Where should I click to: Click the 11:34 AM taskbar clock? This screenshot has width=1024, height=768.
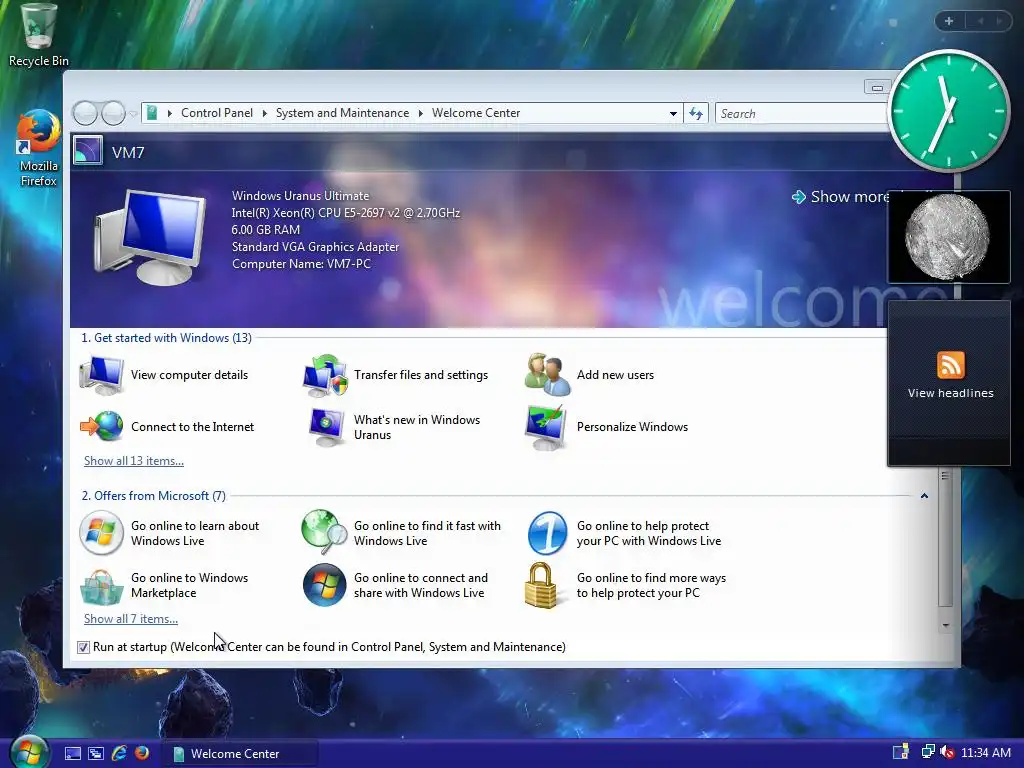pyautogui.click(x=985, y=753)
